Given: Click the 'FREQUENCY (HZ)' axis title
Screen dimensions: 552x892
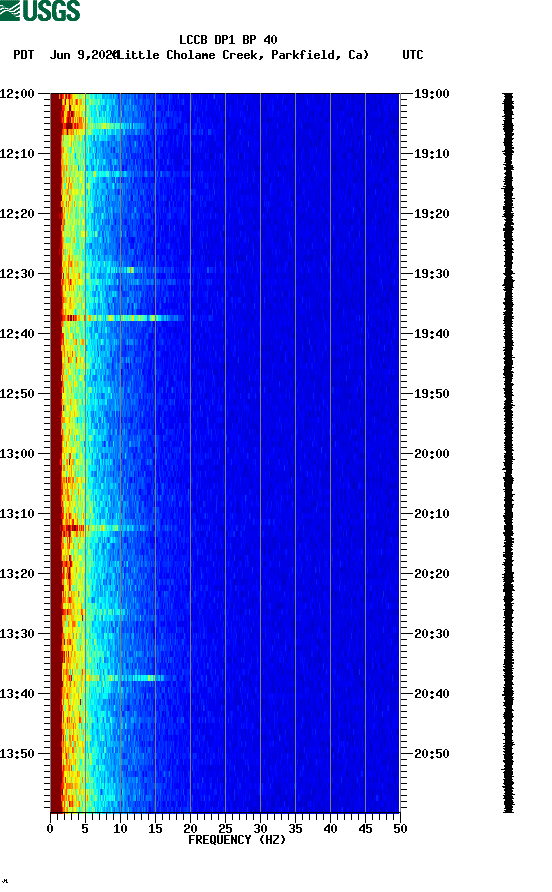Looking at the screenshot, I should tap(237, 840).
